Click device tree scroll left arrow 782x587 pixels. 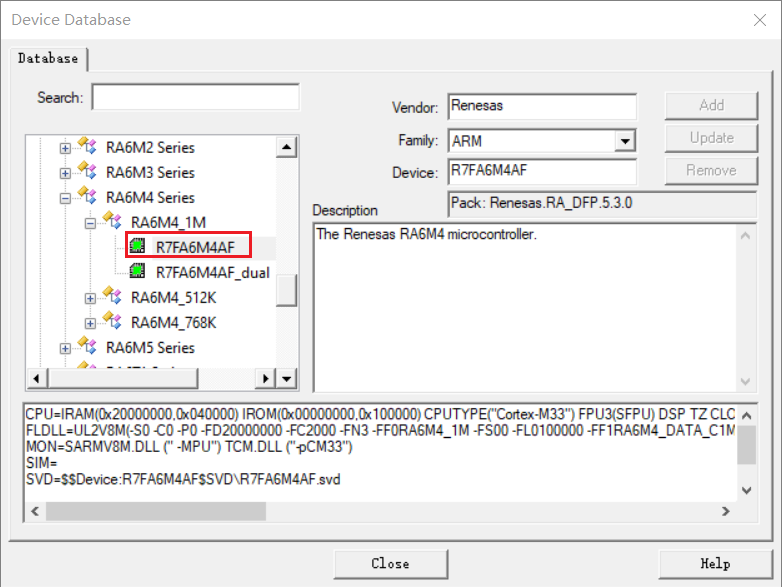36,379
